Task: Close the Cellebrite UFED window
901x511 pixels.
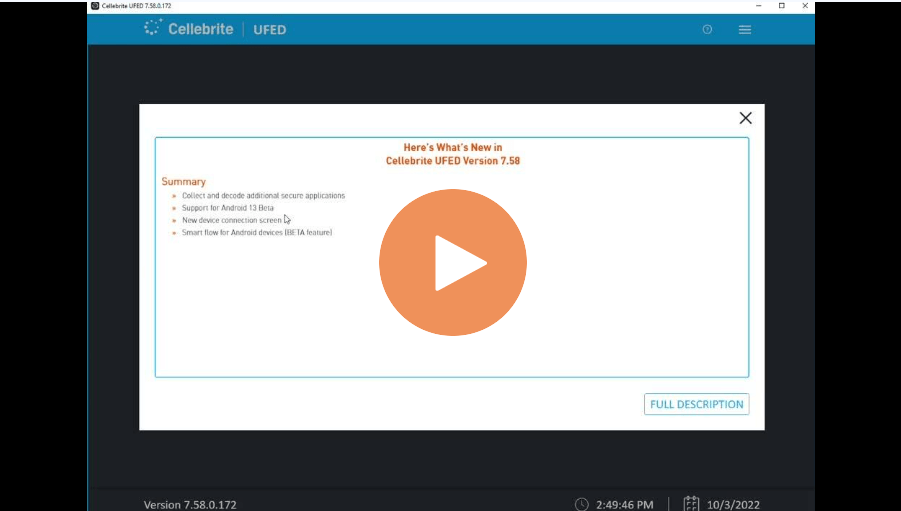Action: click(805, 6)
